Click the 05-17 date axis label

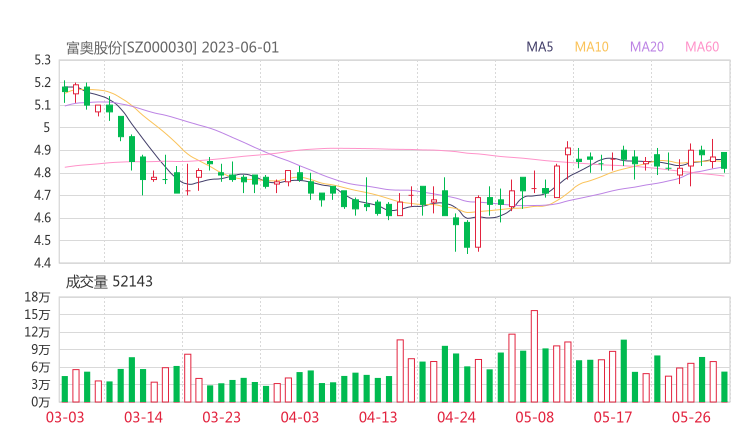pyautogui.click(x=613, y=417)
